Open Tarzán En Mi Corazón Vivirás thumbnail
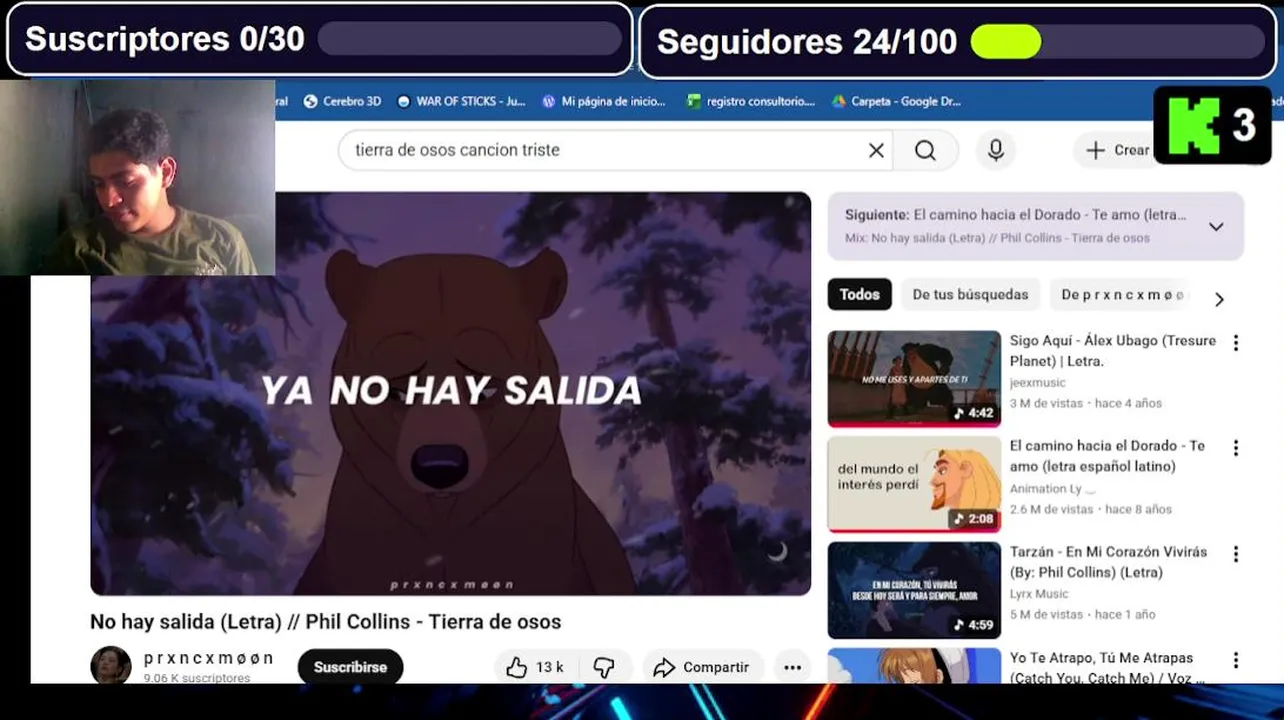The height and width of the screenshot is (720, 1284). 914,590
